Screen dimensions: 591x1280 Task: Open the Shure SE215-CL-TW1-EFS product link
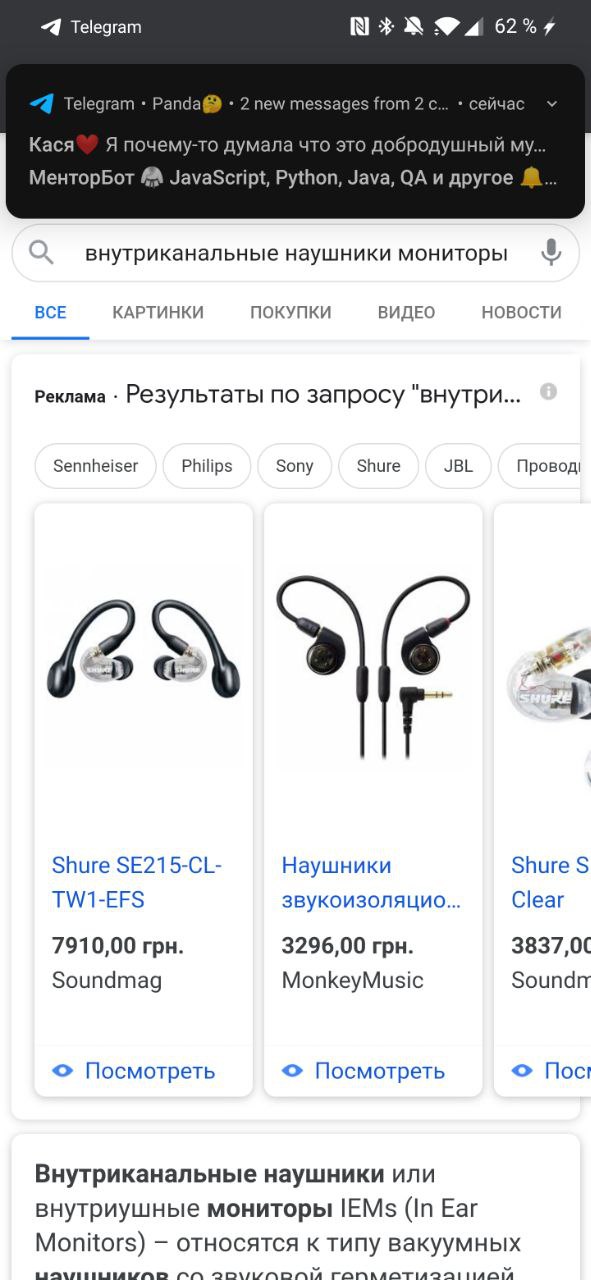(137, 882)
